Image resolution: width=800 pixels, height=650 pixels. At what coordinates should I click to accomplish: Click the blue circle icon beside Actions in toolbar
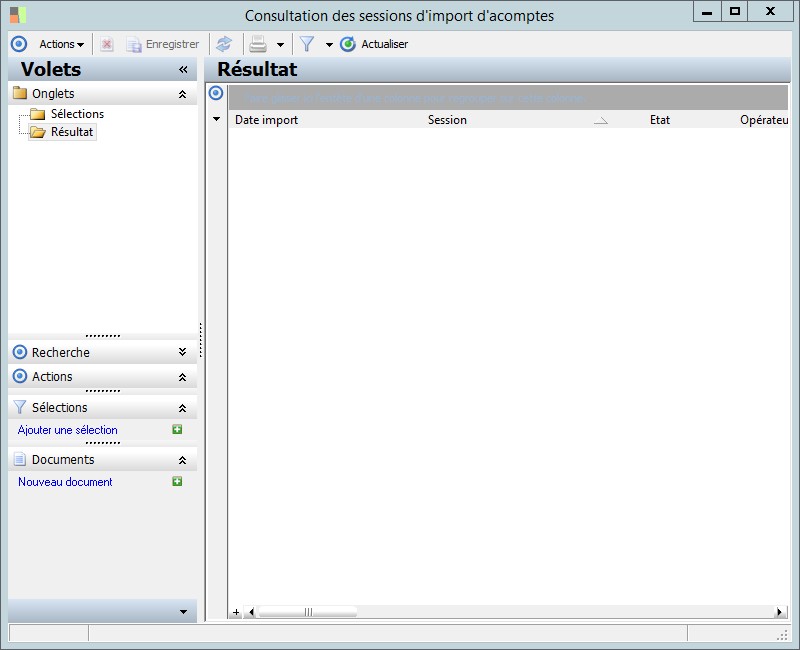tap(19, 44)
